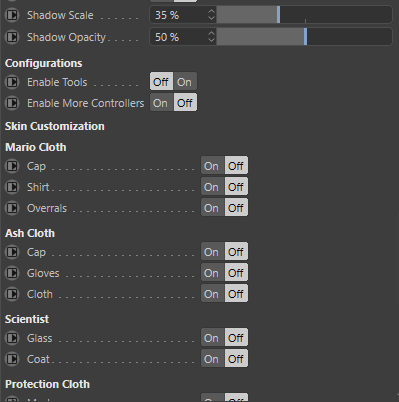Turn On the Mario Cloth Cap

pyautogui.click(x=212, y=166)
